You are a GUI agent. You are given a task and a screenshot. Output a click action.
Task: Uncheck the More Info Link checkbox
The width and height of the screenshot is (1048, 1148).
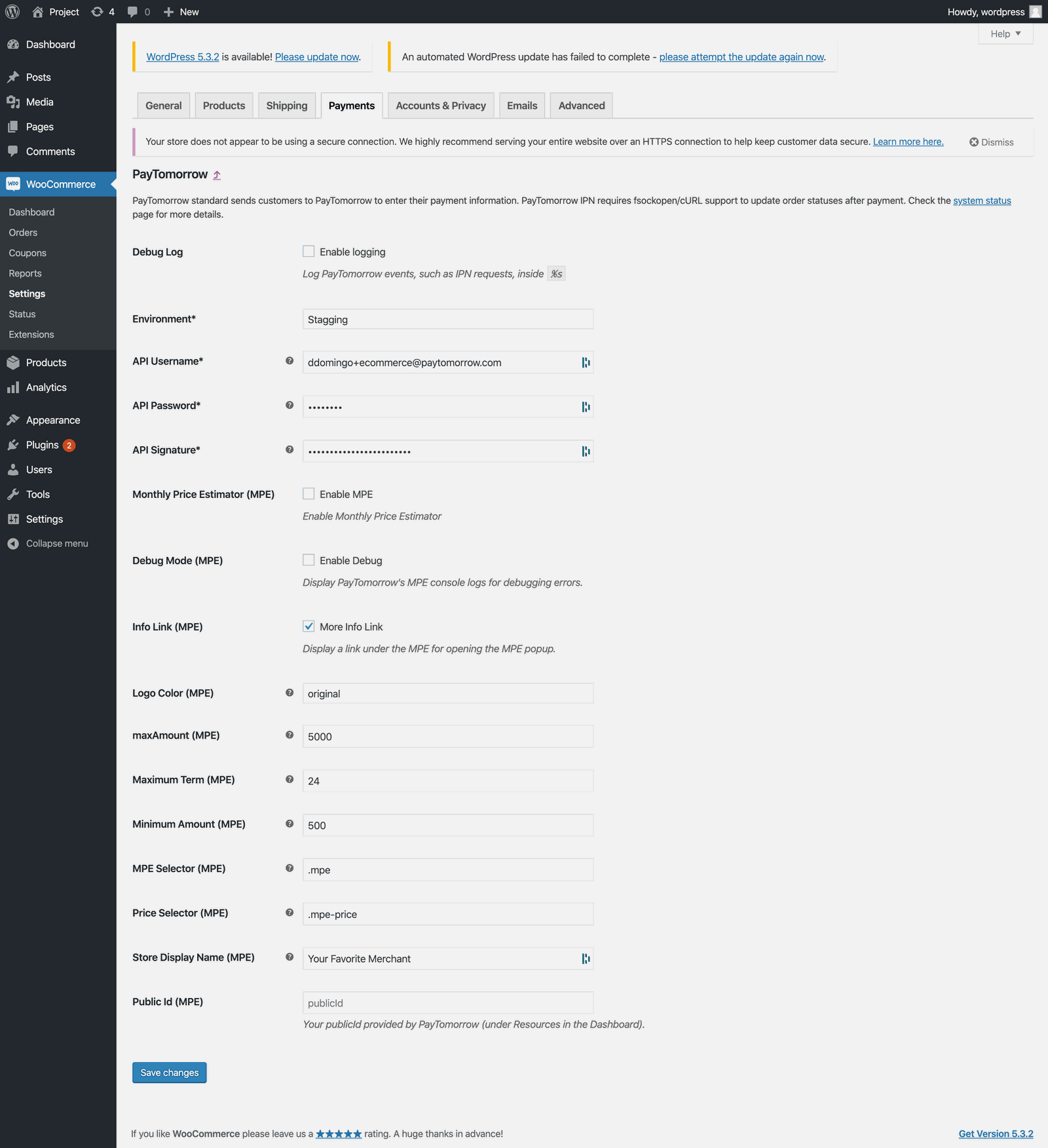[309, 626]
